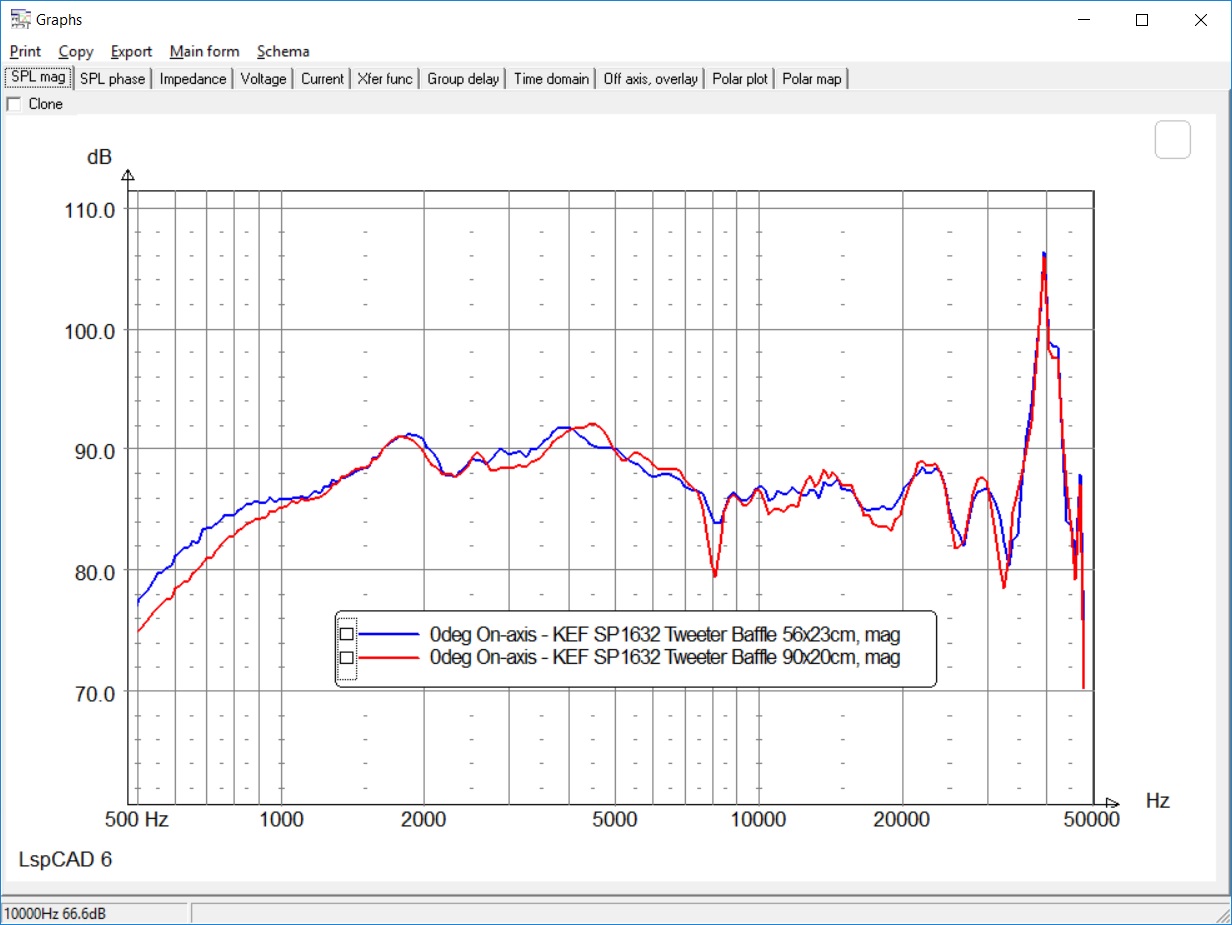Click the Hz unit label on the horizontal axis

point(1157,801)
